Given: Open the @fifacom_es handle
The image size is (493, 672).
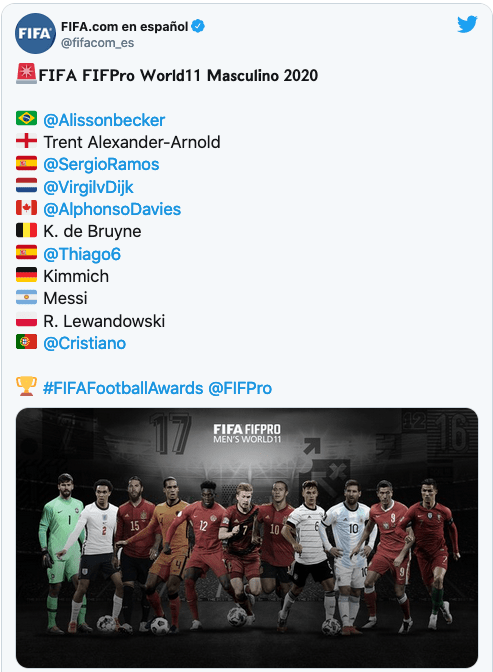Looking at the screenshot, I should click(97, 43).
